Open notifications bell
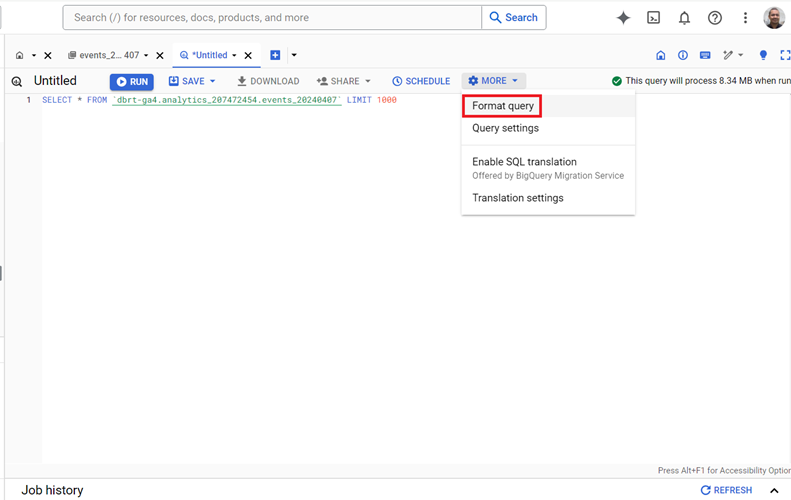This screenshot has width=791, height=500. pyautogui.click(x=684, y=18)
